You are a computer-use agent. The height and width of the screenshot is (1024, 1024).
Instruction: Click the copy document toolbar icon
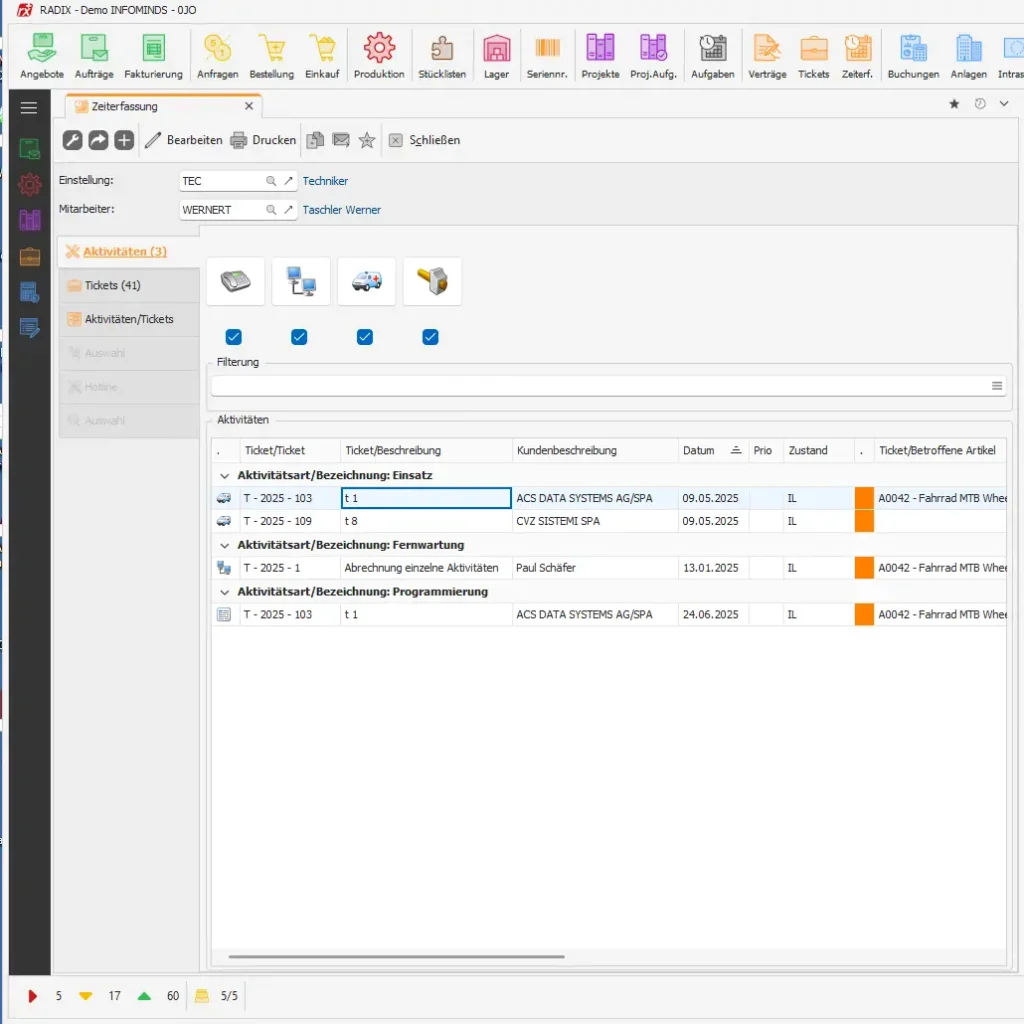(x=315, y=140)
